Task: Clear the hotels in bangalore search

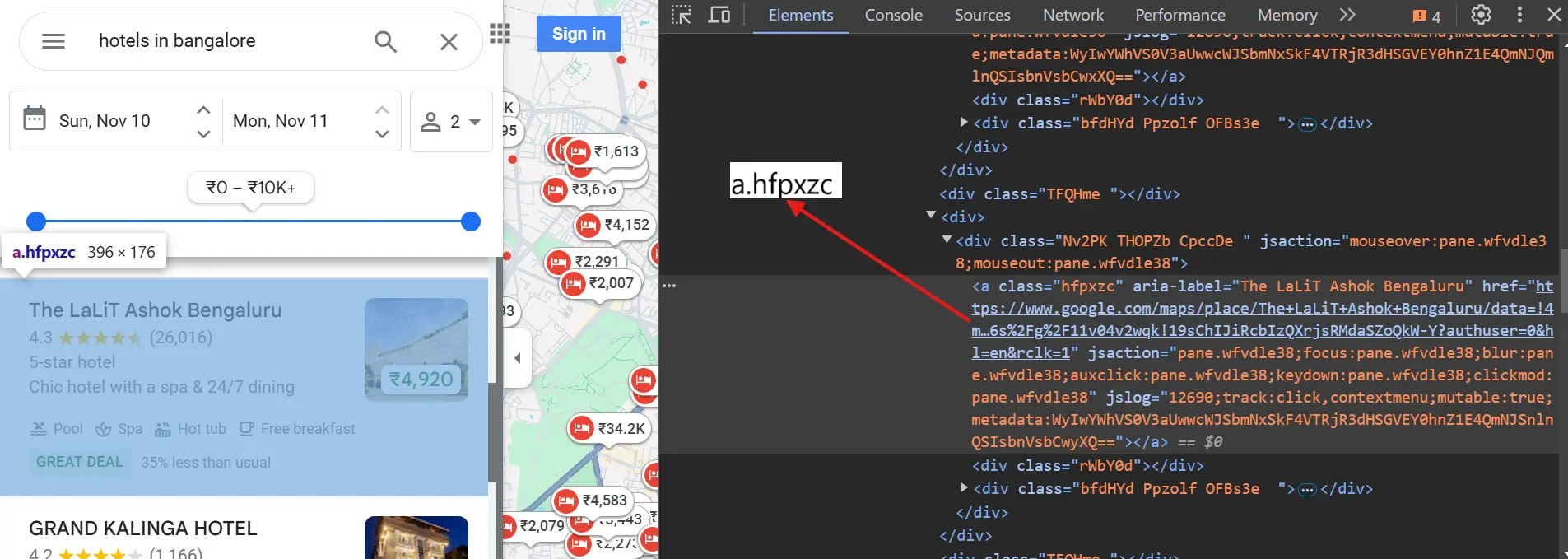Action: click(x=449, y=41)
